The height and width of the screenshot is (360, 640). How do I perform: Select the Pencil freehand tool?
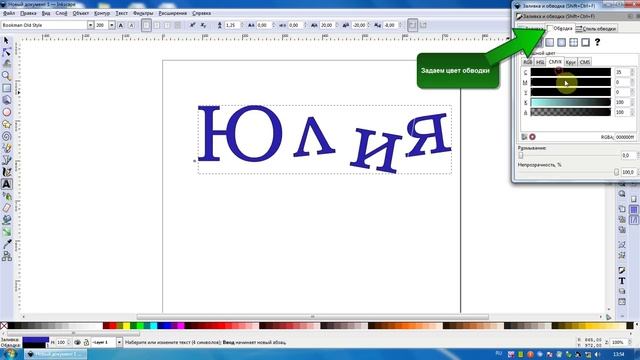[x=6, y=148]
